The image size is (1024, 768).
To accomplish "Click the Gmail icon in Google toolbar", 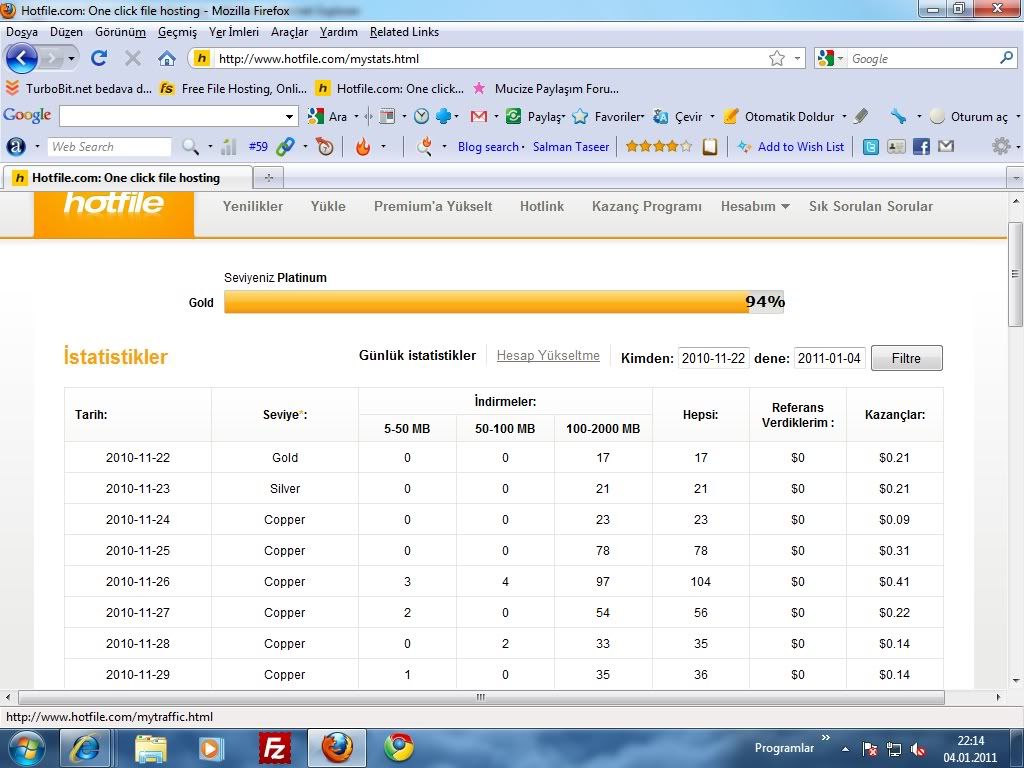I will pyautogui.click(x=479, y=116).
